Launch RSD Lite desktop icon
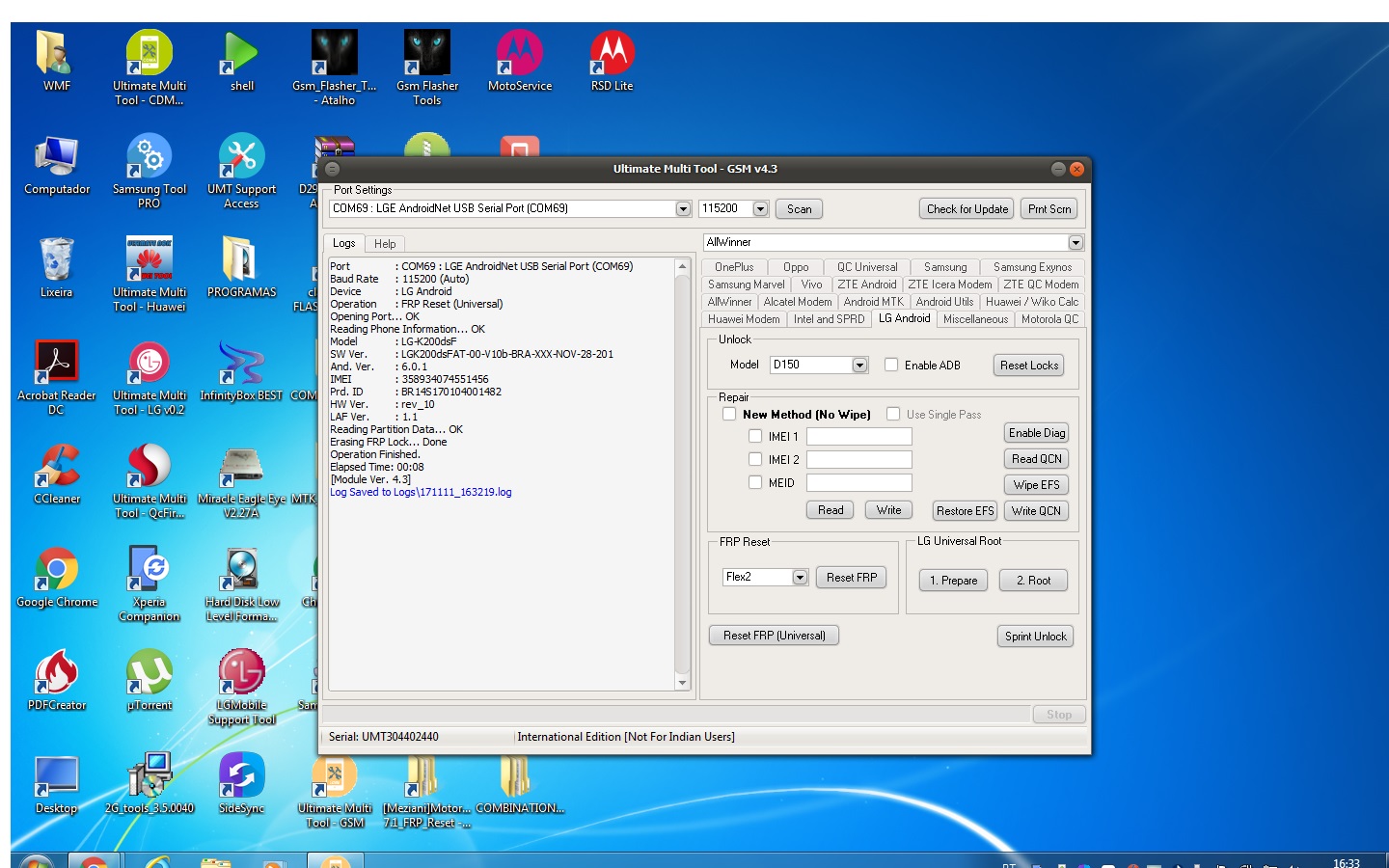This screenshot has height=868, width=1389. pyautogui.click(x=612, y=61)
